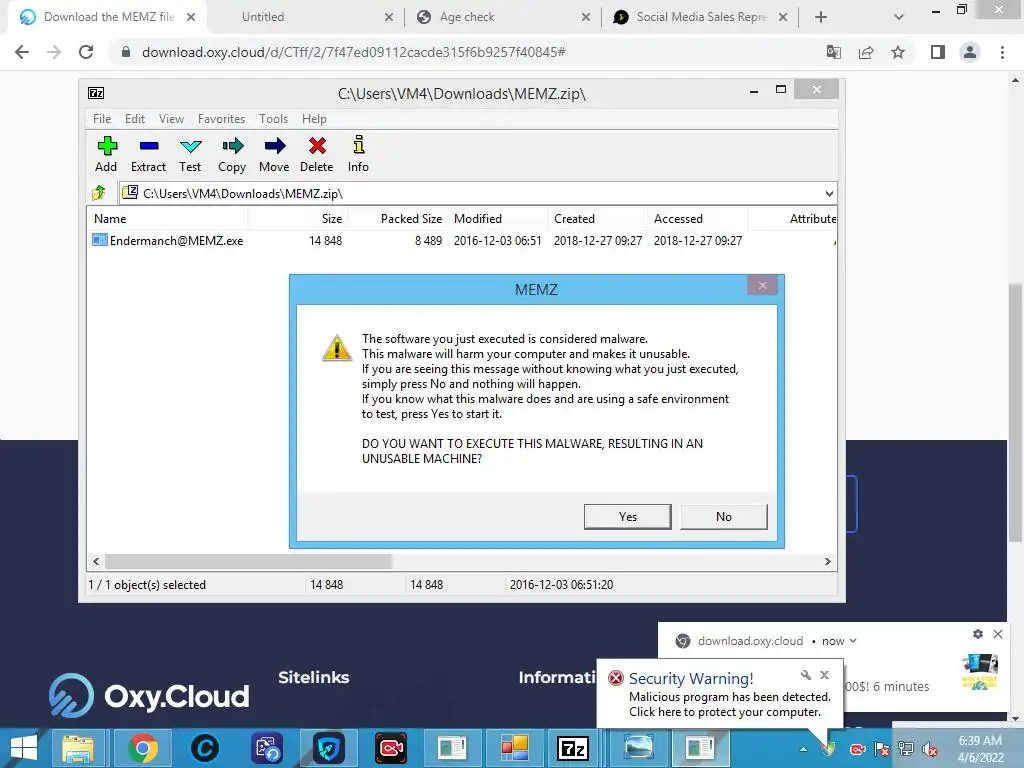Image resolution: width=1024 pixels, height=768 pixels.
Task: Sort by Created column header
Action: pyautogui.click(x=597, y=219)
